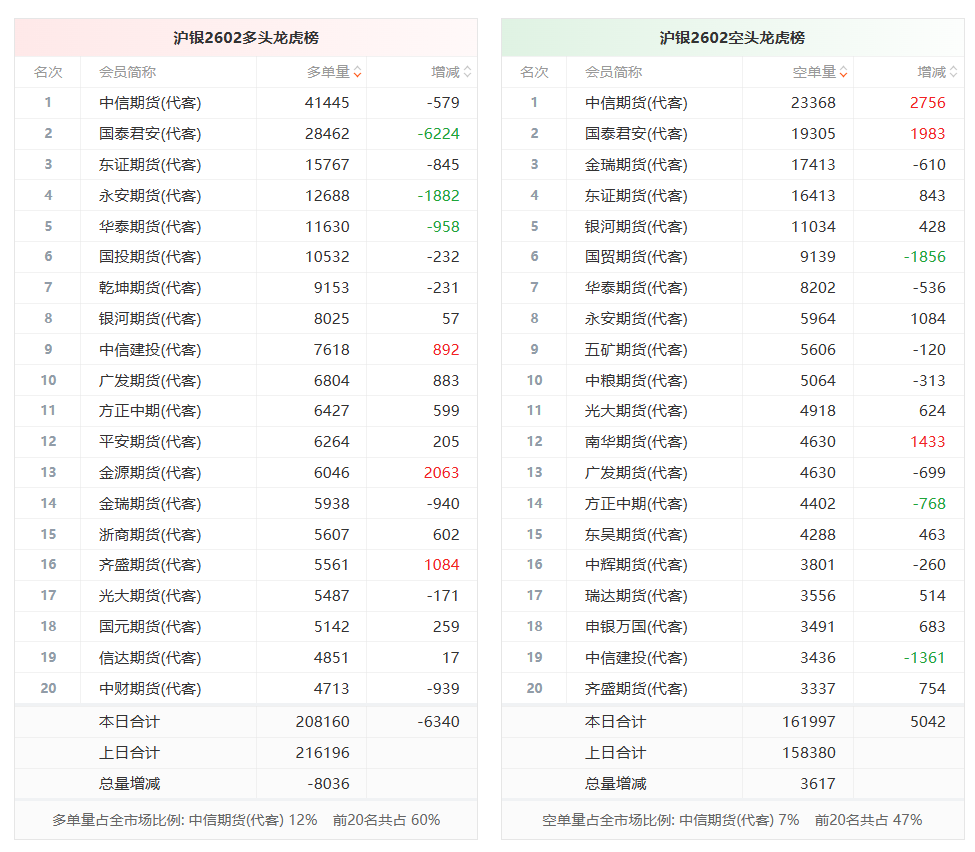
Task: Select 中信建投(代客) in long table
Action: point(150,350)
